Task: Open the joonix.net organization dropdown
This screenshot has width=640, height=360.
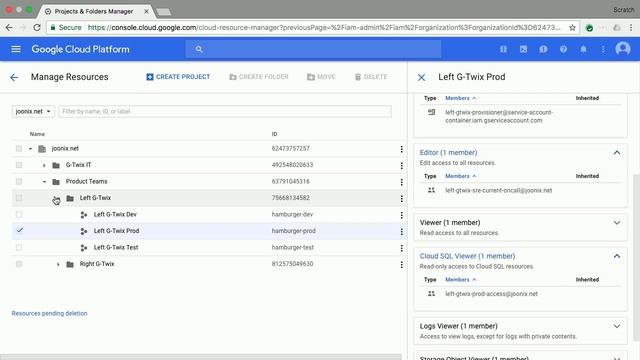Action: tap(33, 111)
